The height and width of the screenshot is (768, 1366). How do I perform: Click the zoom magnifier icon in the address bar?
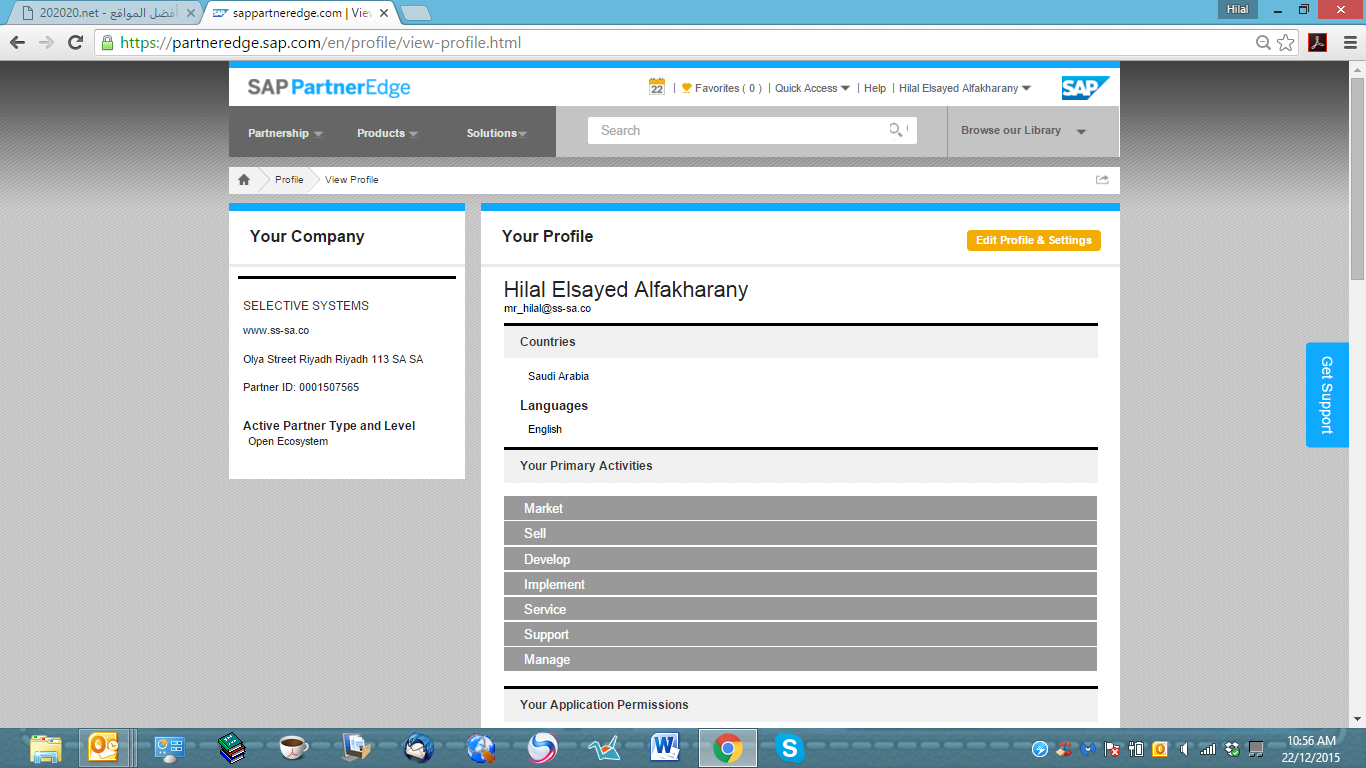coord(1264,43)
